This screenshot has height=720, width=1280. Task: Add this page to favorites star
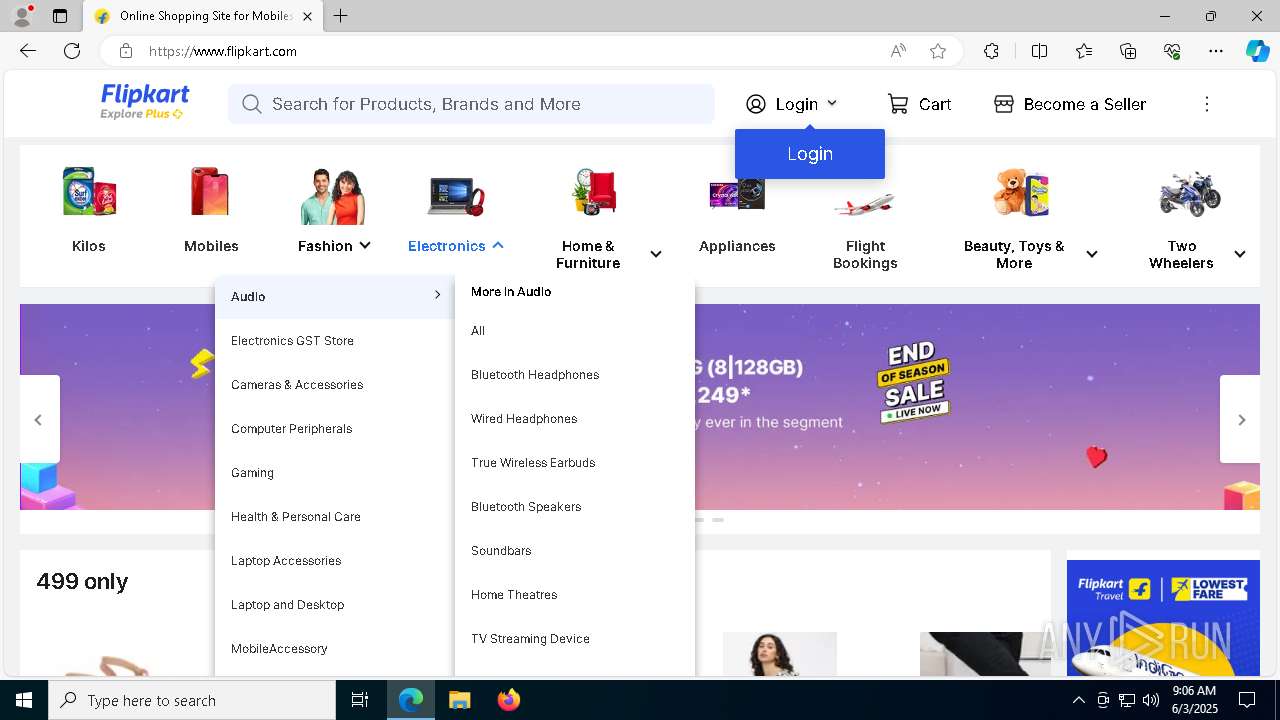pos(938,51)
